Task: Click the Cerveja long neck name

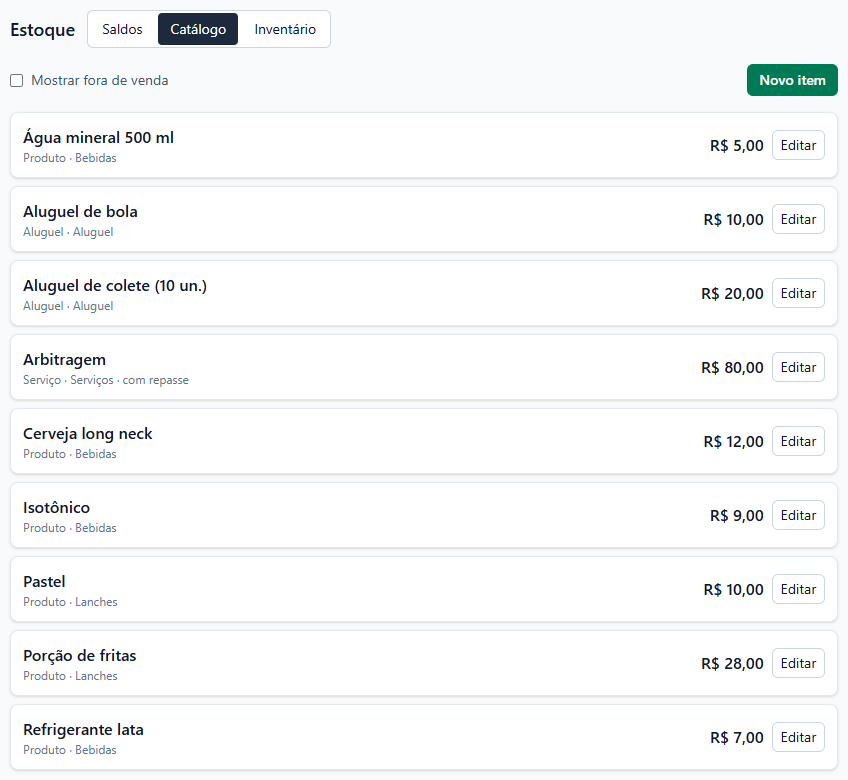Action: [88, 434]
